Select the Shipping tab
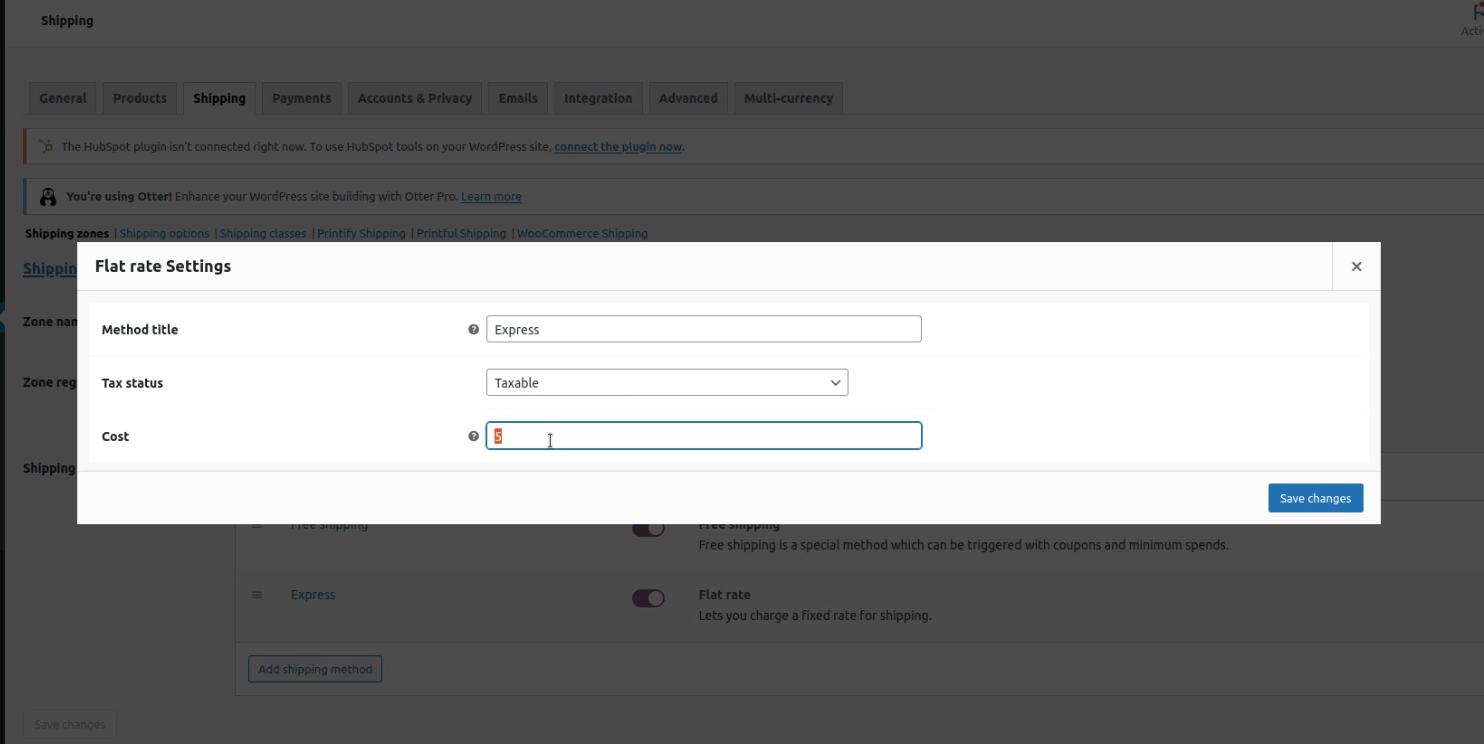1484x744 pixels. point(219,98)
